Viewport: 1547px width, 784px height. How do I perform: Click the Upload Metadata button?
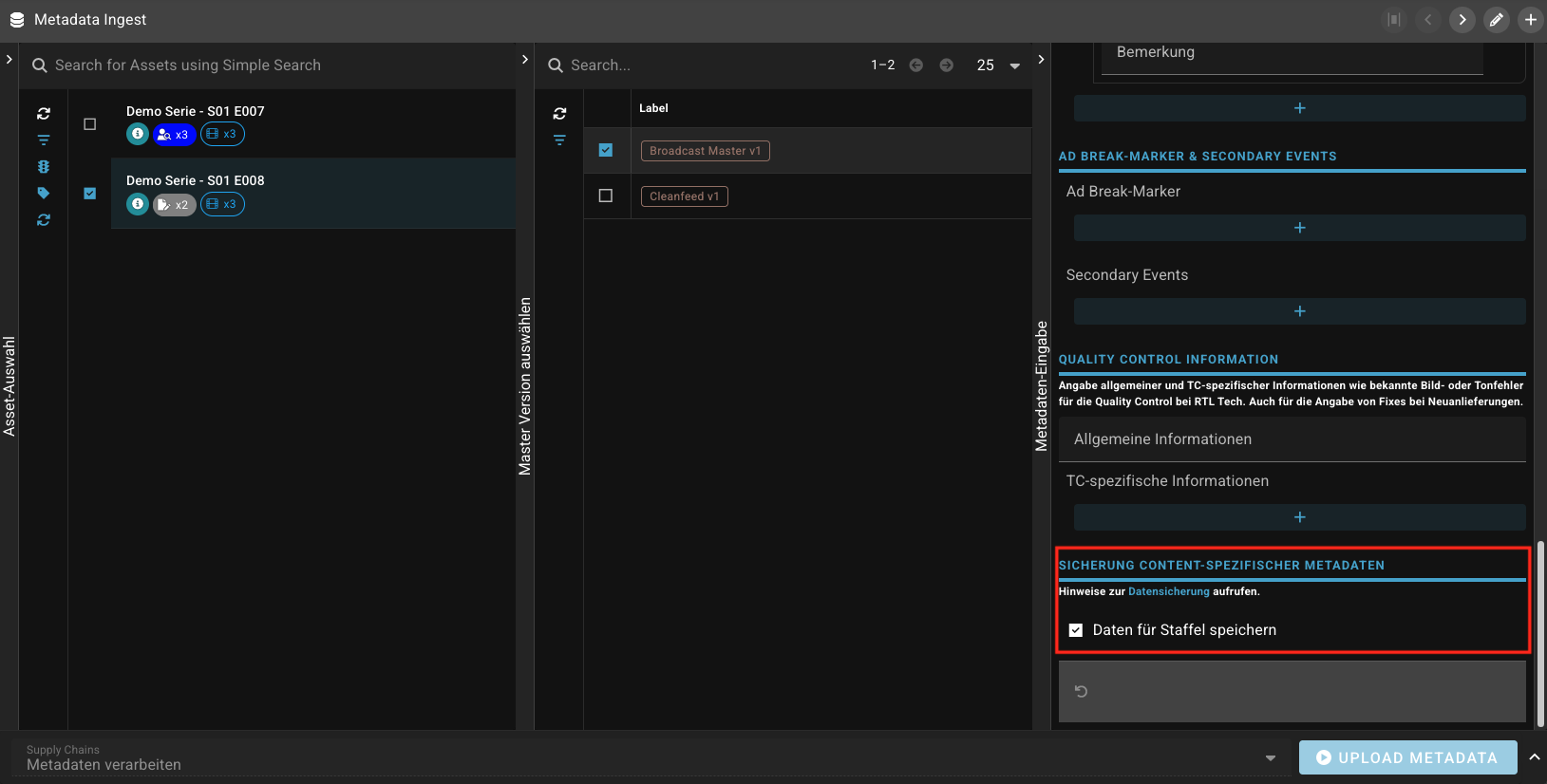pos(1406,757)
